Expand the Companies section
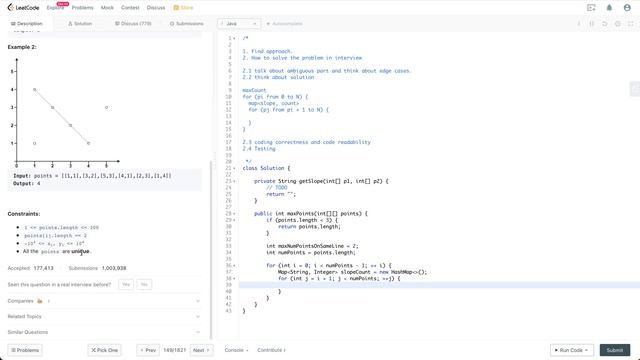The height and width of the screenshot is (360, 640). click(104, 301)
